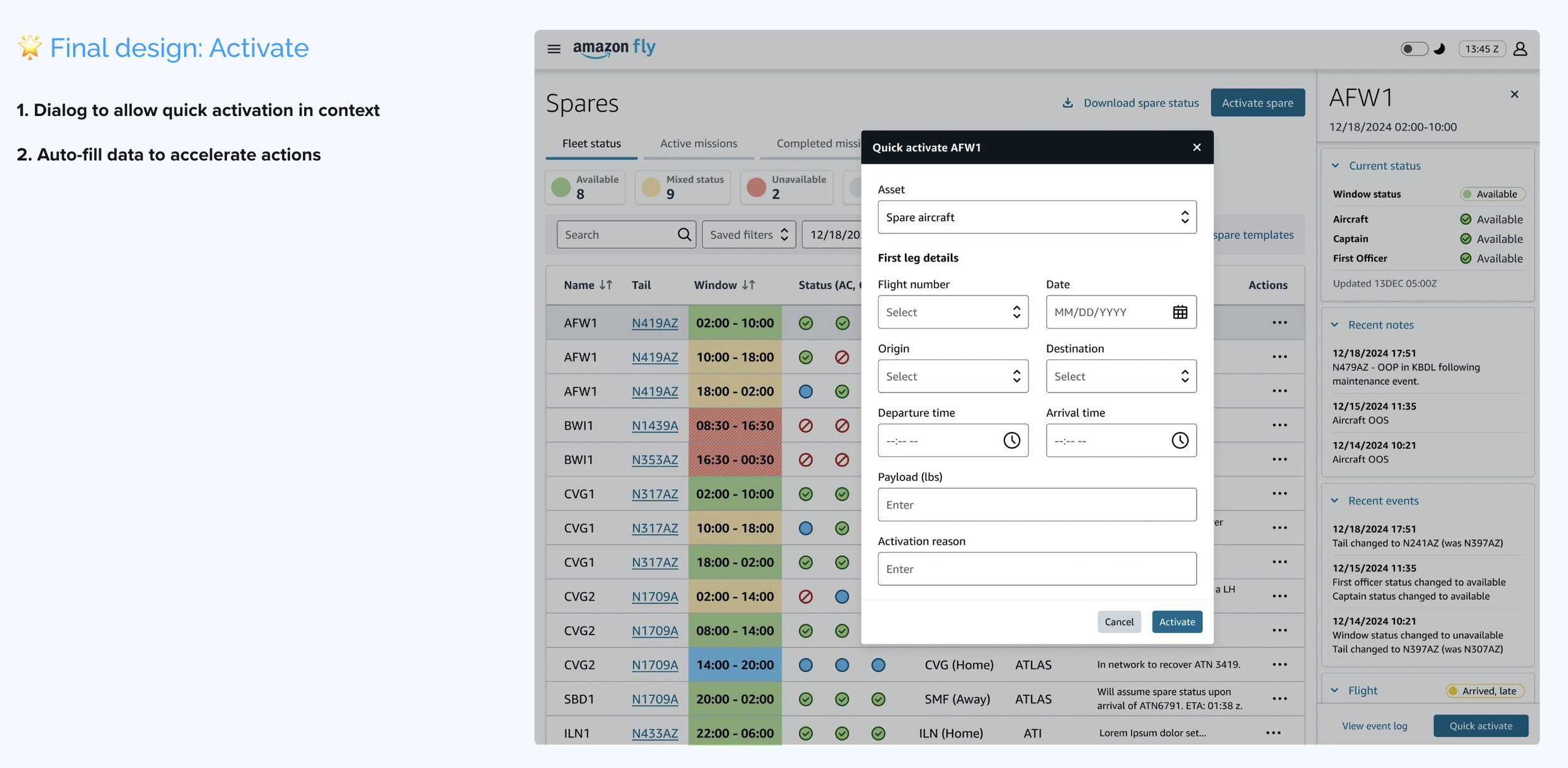Open the hamburger navigation menu
Viewport: 1568px width, 768px height.
click(553, 49)
